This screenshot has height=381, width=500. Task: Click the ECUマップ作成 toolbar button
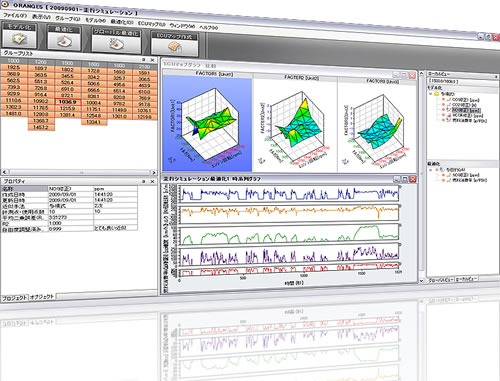point(175,44)
